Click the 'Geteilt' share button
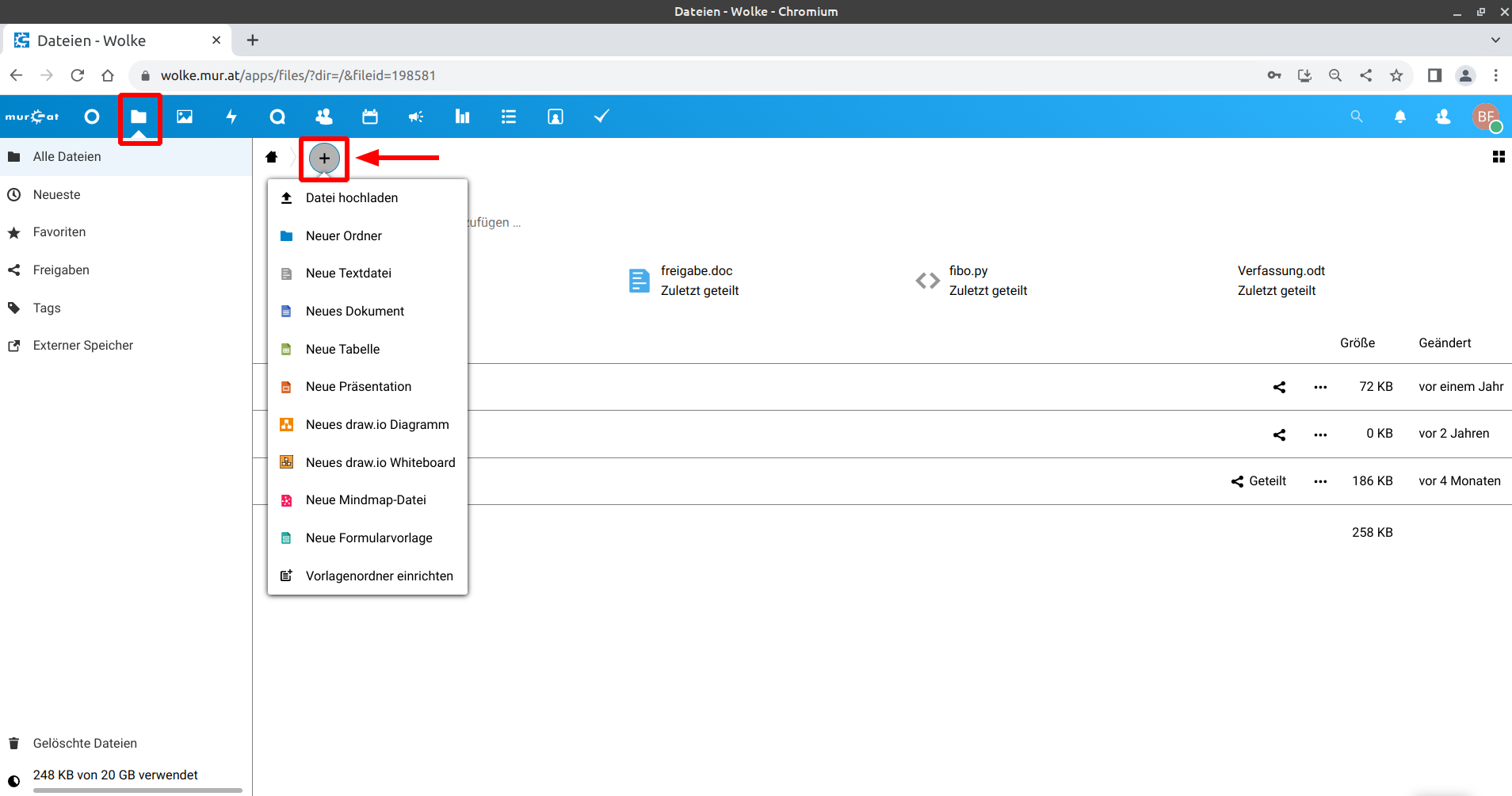 (x=1258, y=481)
